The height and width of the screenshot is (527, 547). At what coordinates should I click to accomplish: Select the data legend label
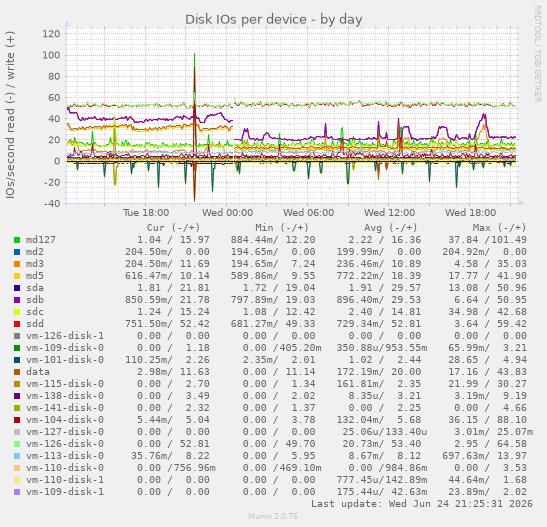[x=38, y=372]
